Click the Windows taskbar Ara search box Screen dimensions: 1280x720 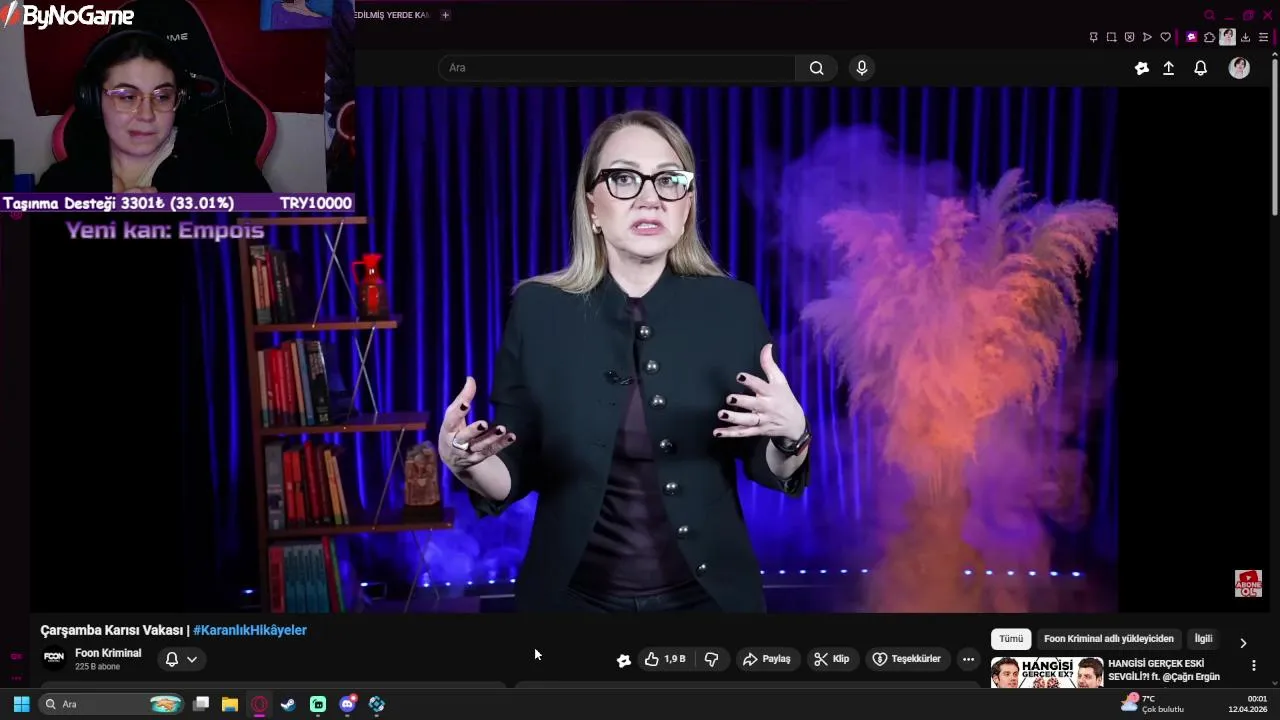pos(111,704)
